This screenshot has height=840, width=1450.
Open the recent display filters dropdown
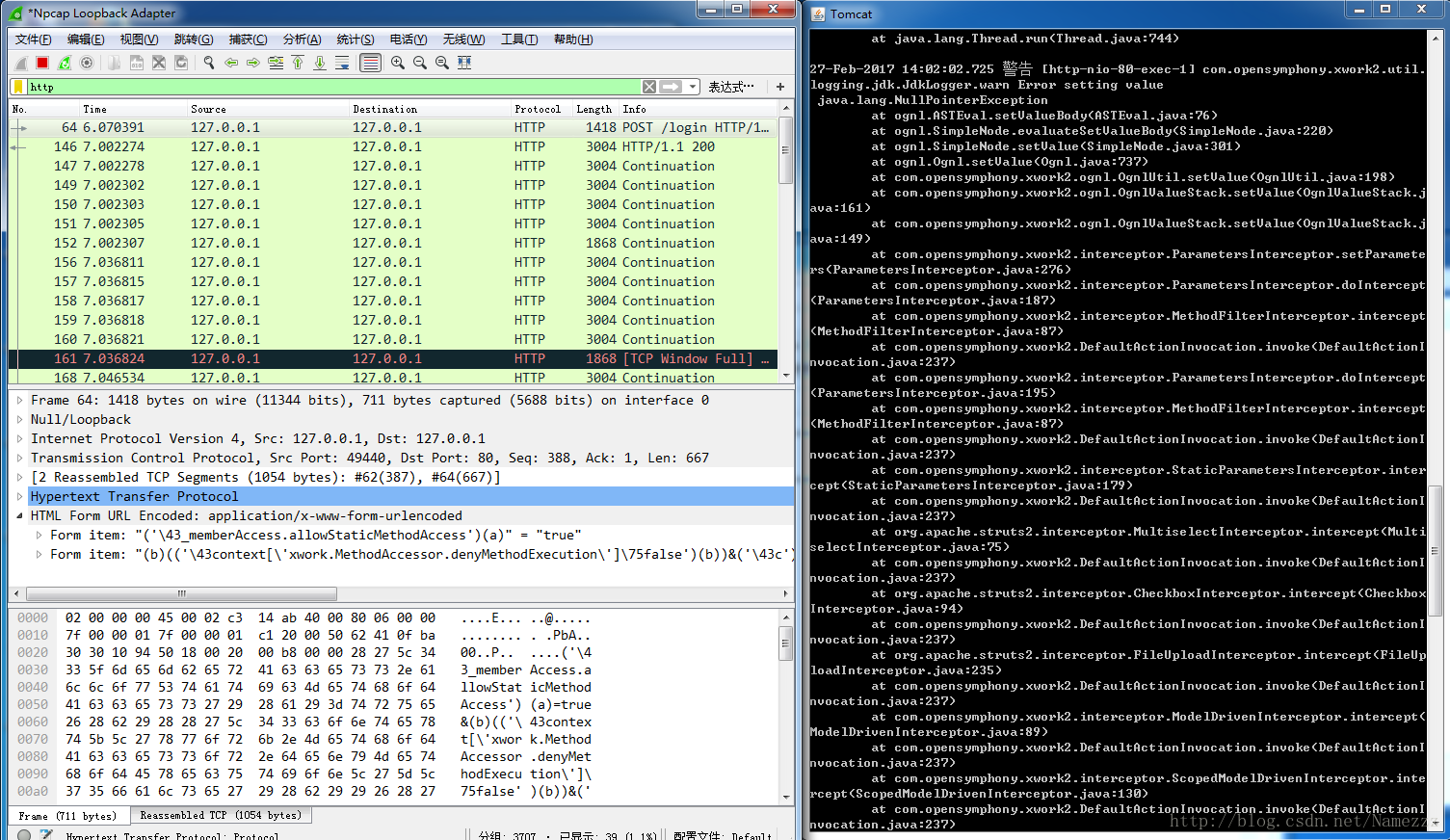coord(692,87)
